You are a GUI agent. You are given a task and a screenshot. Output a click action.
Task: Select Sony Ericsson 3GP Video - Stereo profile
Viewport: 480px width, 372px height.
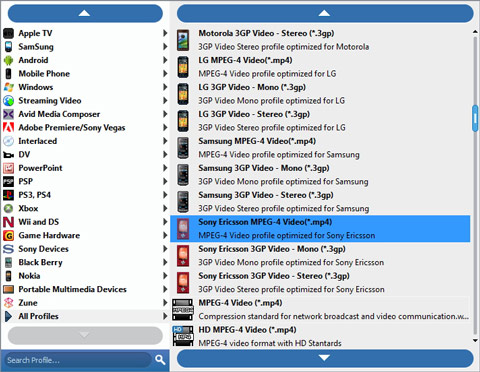[x=320, y=283]
